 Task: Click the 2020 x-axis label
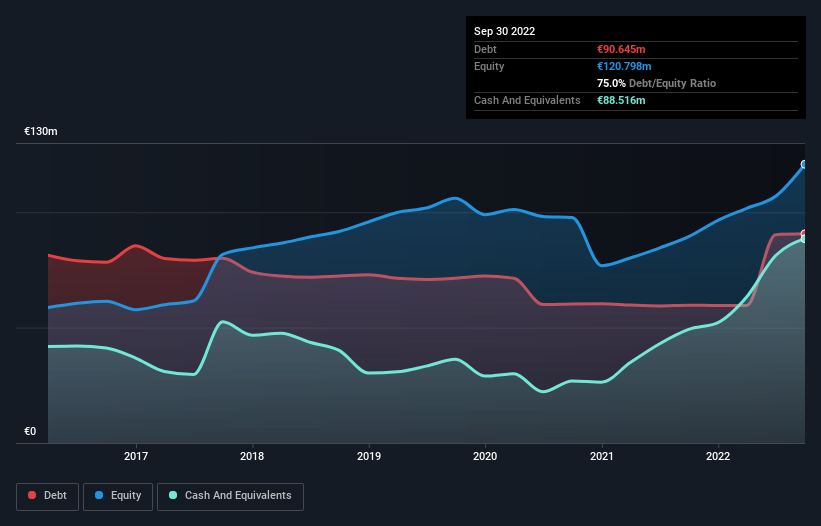[x=485, y=456]
